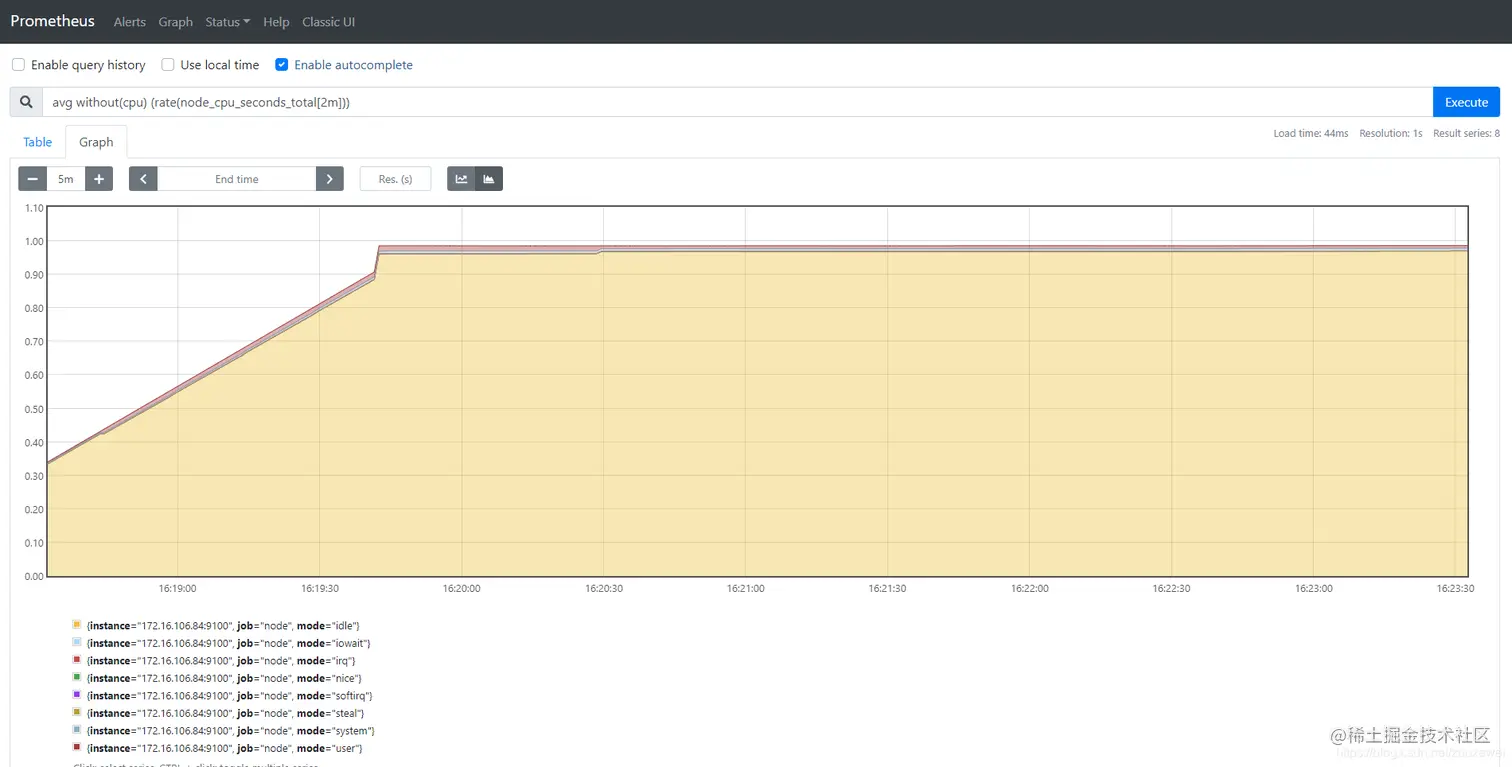1512x767 pixels.
Task: Uncheck the Enable autocomplete checkbox
Action: [x=282, y=65]
